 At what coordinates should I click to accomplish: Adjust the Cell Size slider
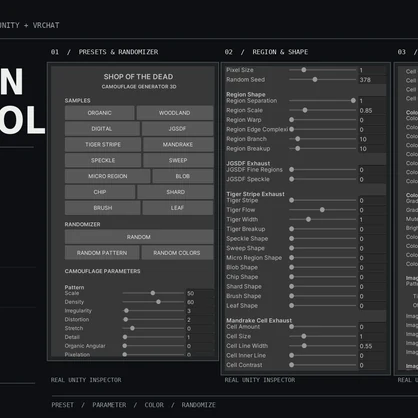click(323, 336)
